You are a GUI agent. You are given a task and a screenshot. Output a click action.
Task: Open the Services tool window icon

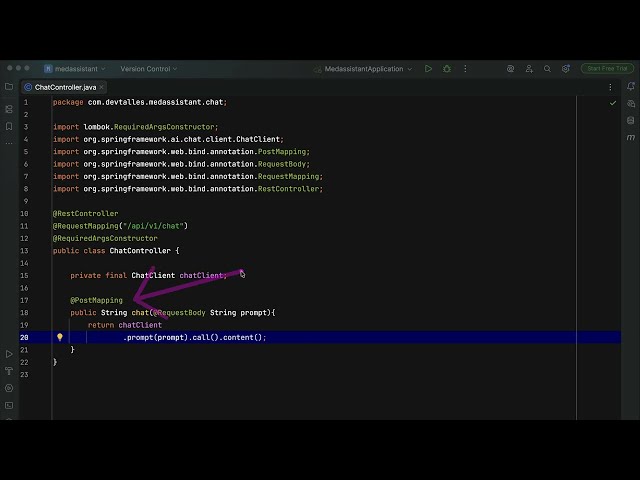tap(9, 388)
